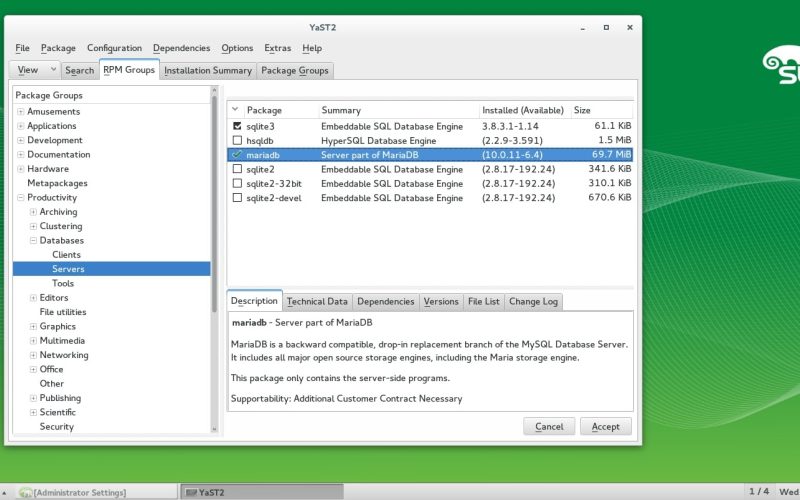Expand the Networking subgroup

click(33, 355)
